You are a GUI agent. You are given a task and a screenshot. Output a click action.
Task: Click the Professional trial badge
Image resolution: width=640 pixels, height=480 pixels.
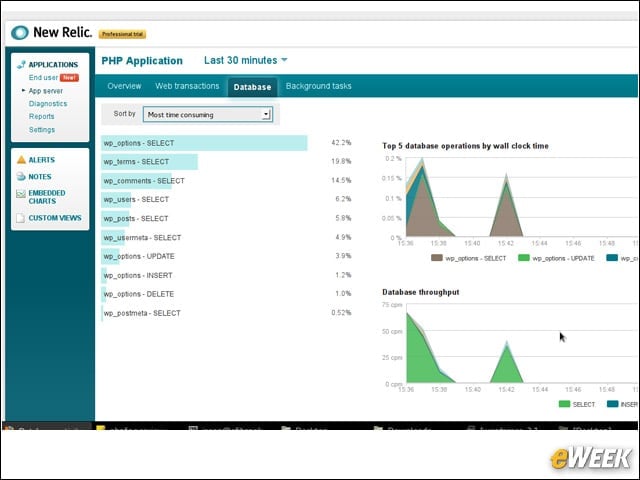(122, 34)
